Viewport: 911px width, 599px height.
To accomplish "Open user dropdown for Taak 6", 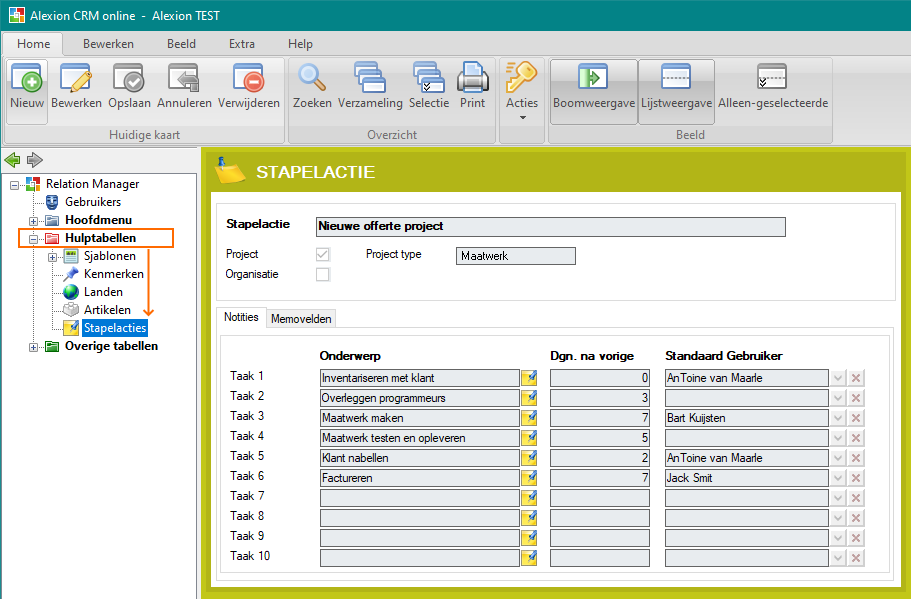I will pyautogui.click(x=838, y=478).
